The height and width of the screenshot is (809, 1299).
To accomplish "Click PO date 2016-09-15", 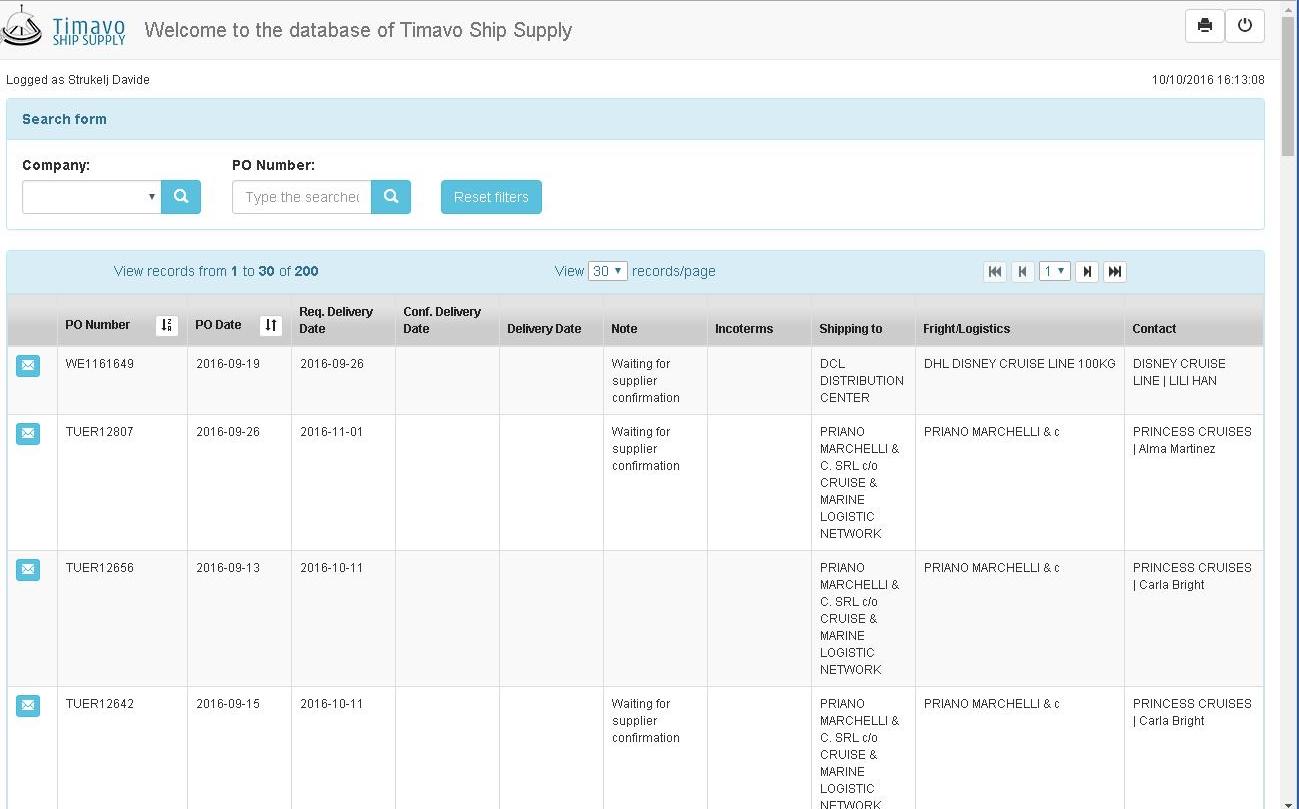I will [227, 704].
